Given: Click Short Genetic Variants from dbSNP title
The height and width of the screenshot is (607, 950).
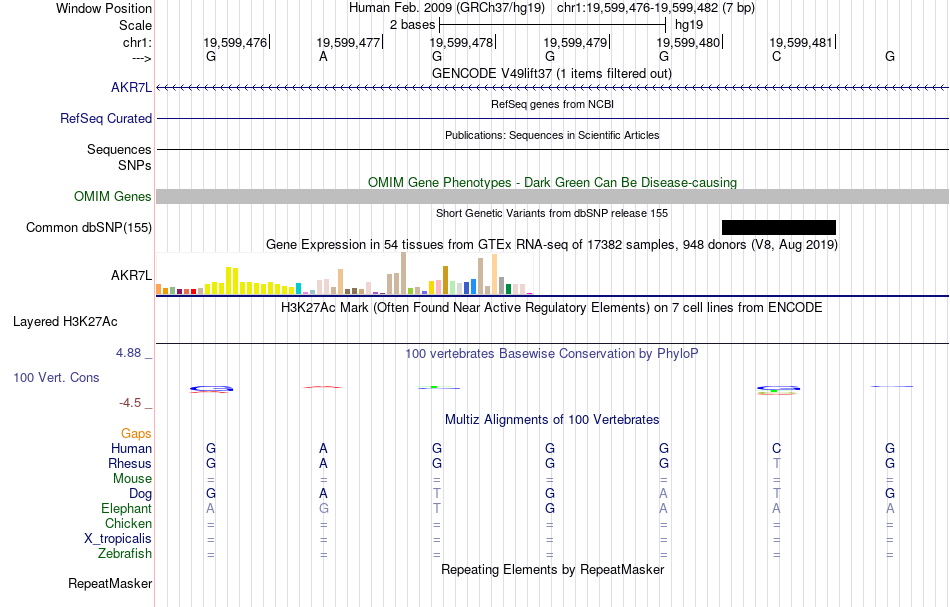Looking at the screenshot, I should pyautogui.click(x=552, y=213).
